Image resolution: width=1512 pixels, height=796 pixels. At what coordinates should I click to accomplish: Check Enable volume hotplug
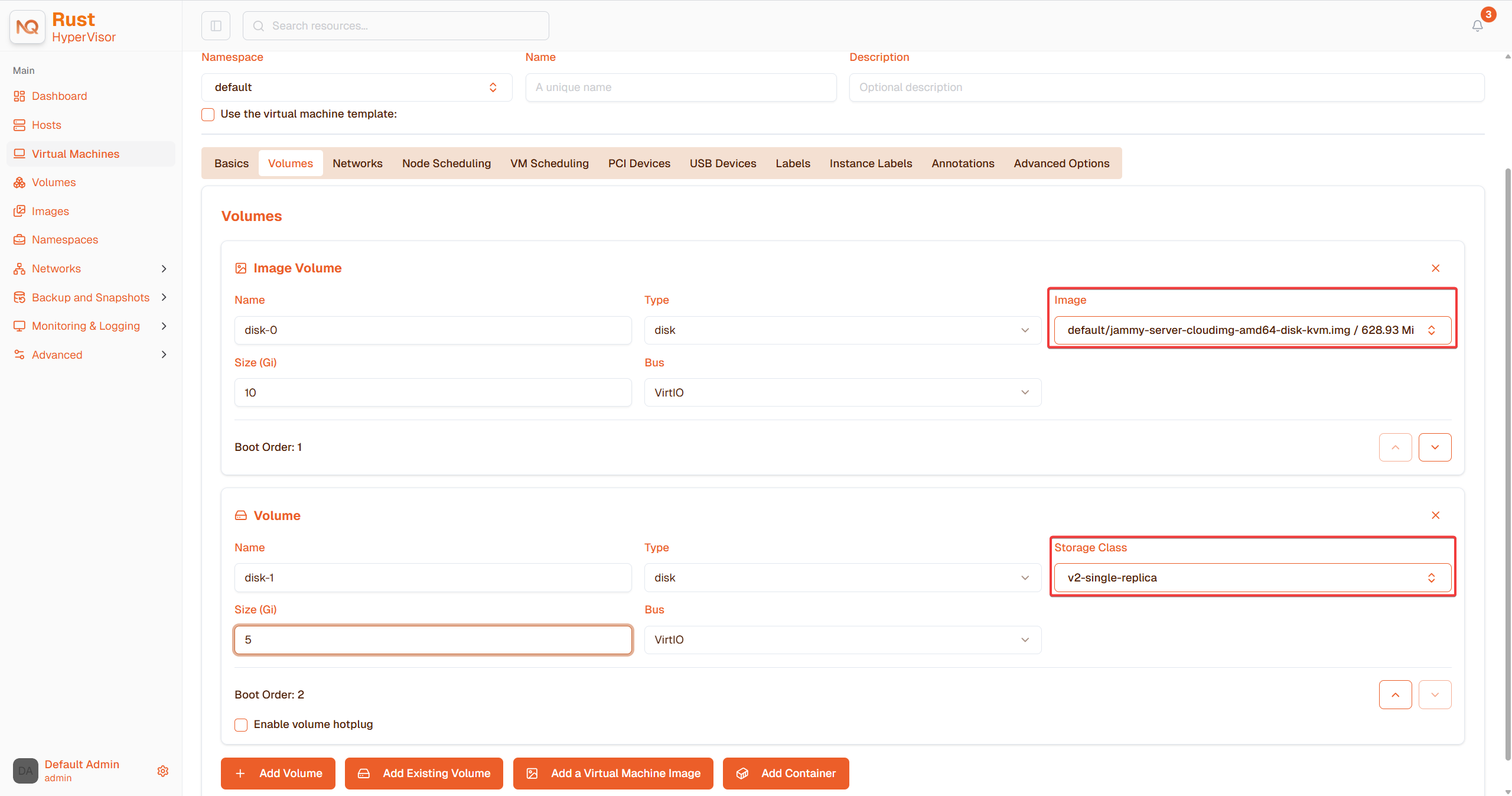click(x=241, y=725)
